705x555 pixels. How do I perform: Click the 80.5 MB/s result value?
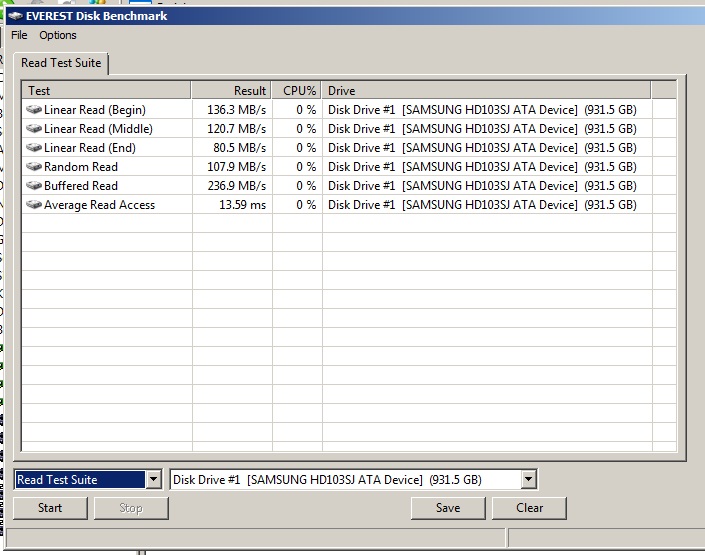(240, 148)
